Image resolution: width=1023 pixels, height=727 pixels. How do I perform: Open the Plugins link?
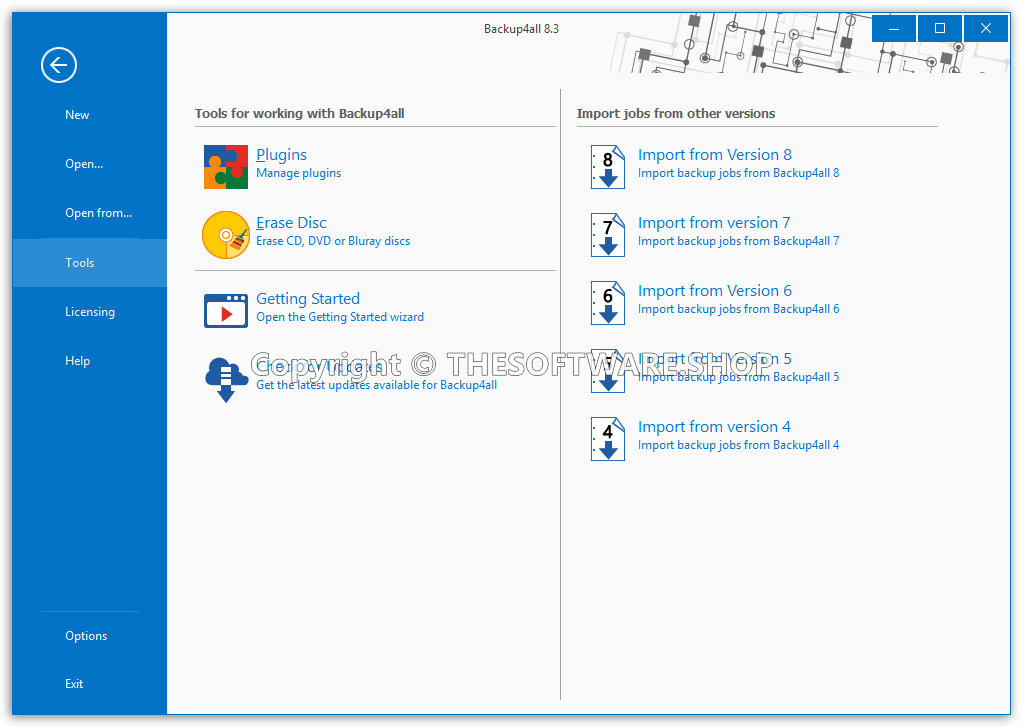click(281, 155)
